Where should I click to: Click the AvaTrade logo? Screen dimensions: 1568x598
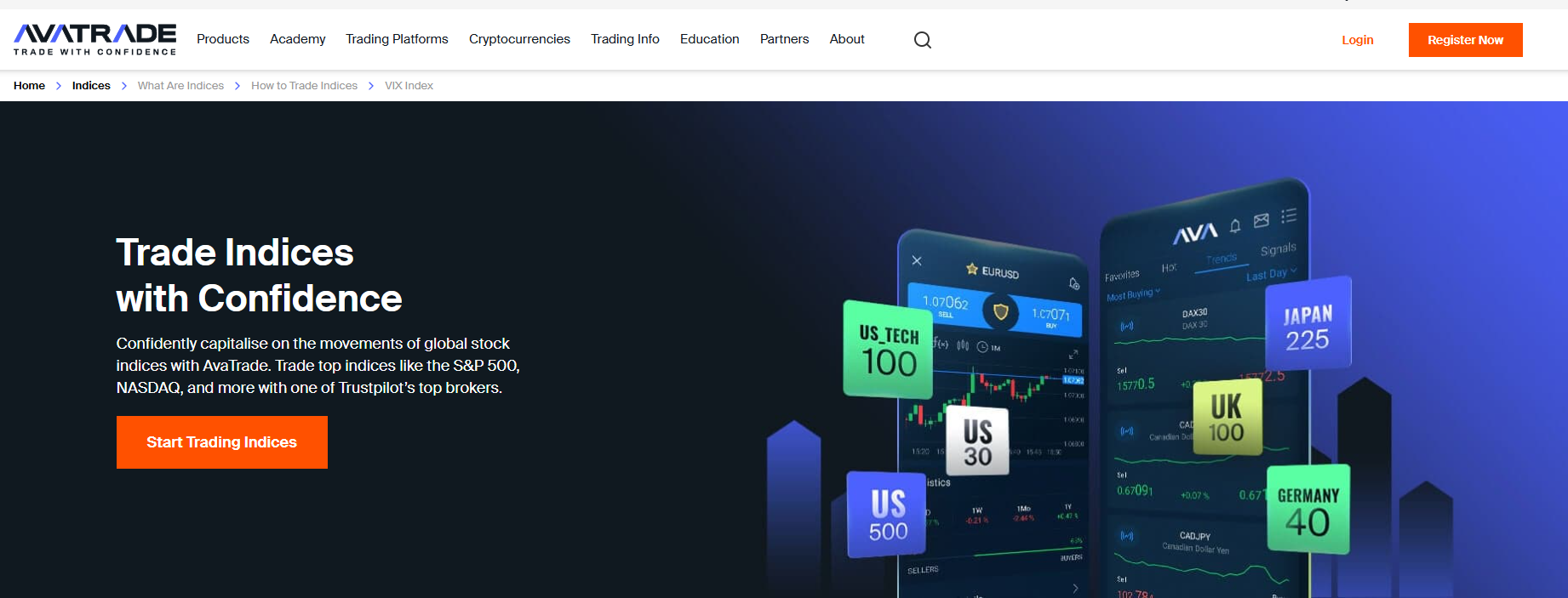click(x=94, y=40)
